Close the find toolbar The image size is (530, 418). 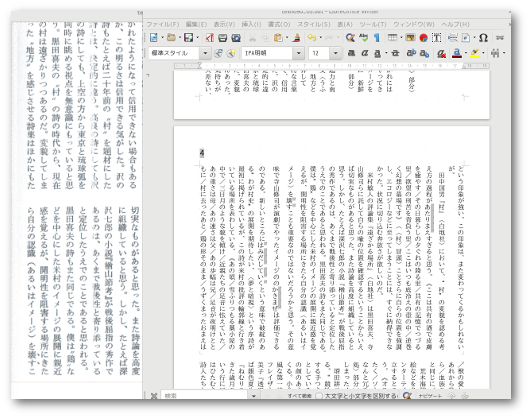154,395
